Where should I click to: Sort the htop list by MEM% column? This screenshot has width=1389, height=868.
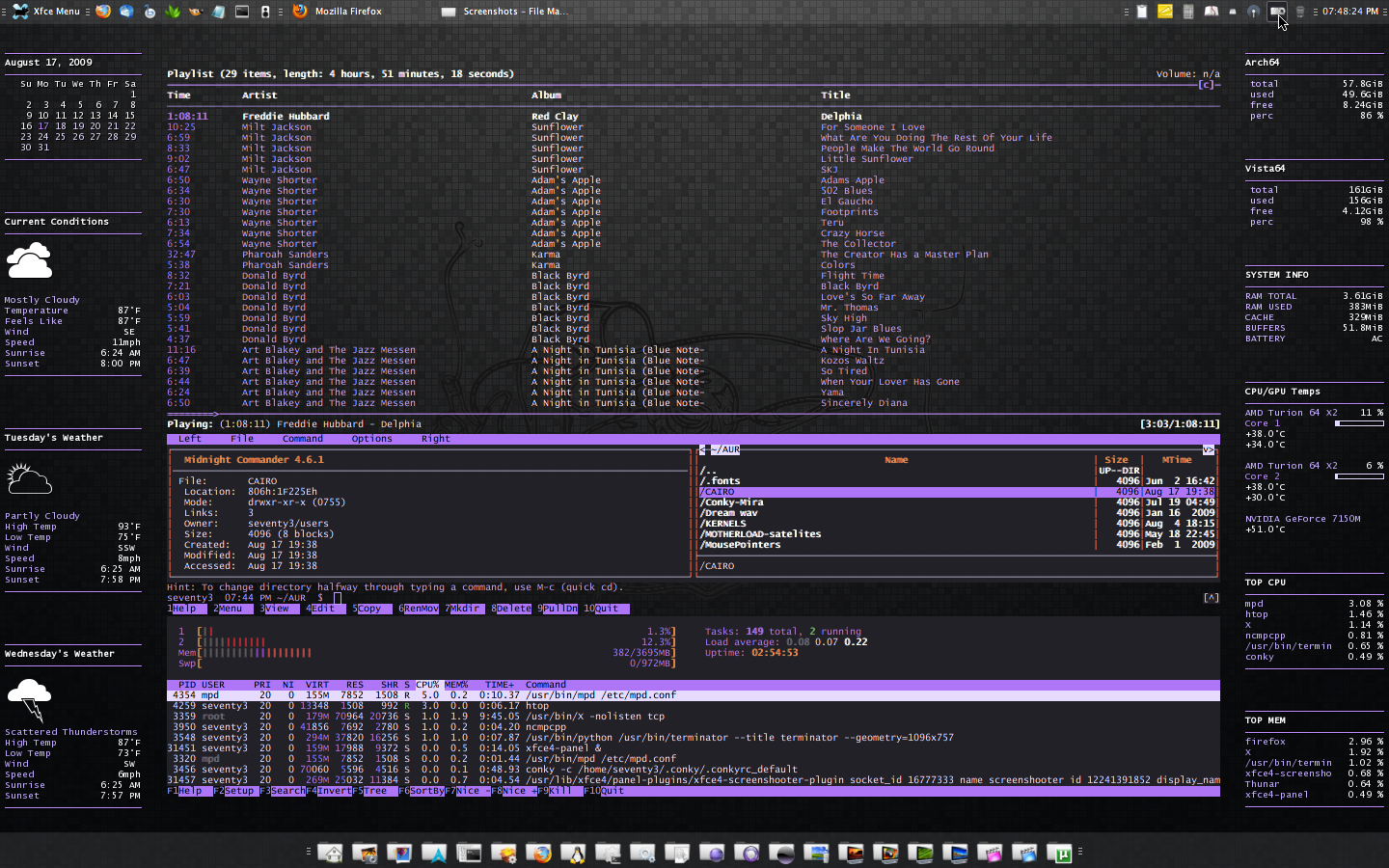click(456, 685)
